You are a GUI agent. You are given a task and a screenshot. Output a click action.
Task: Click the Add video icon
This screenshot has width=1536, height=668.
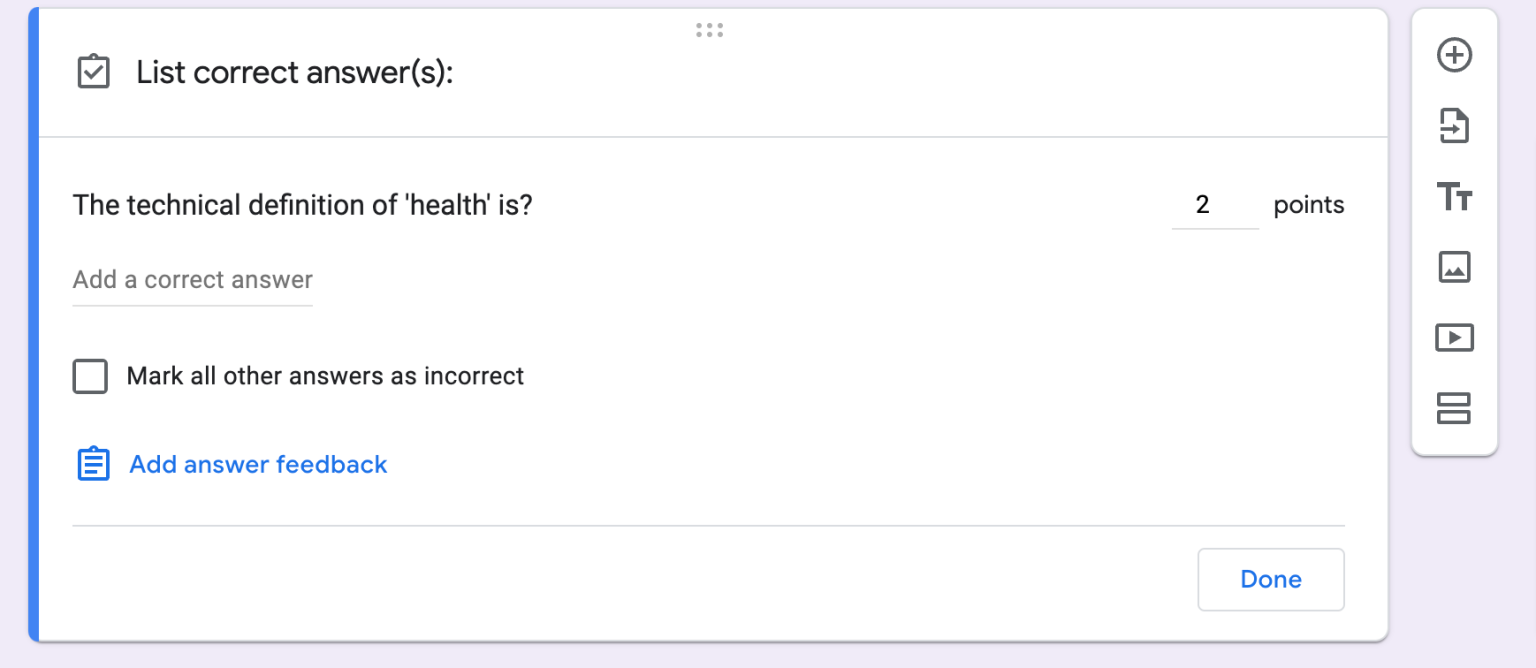click(x=1454, y=338)
